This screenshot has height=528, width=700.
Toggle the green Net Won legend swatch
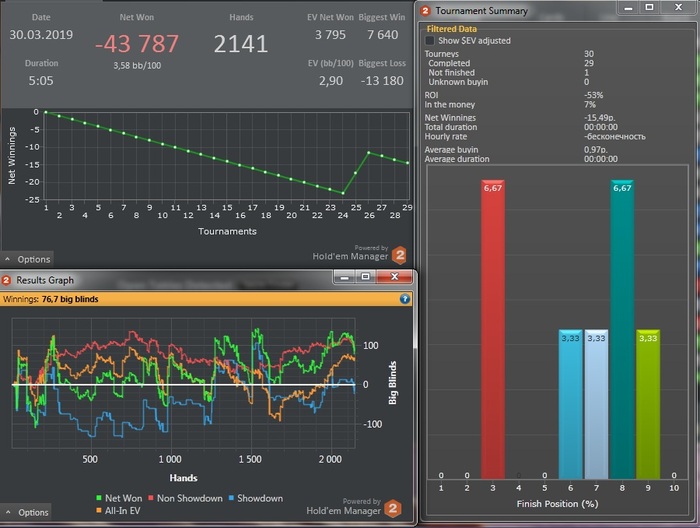click(x=99, y=498)
